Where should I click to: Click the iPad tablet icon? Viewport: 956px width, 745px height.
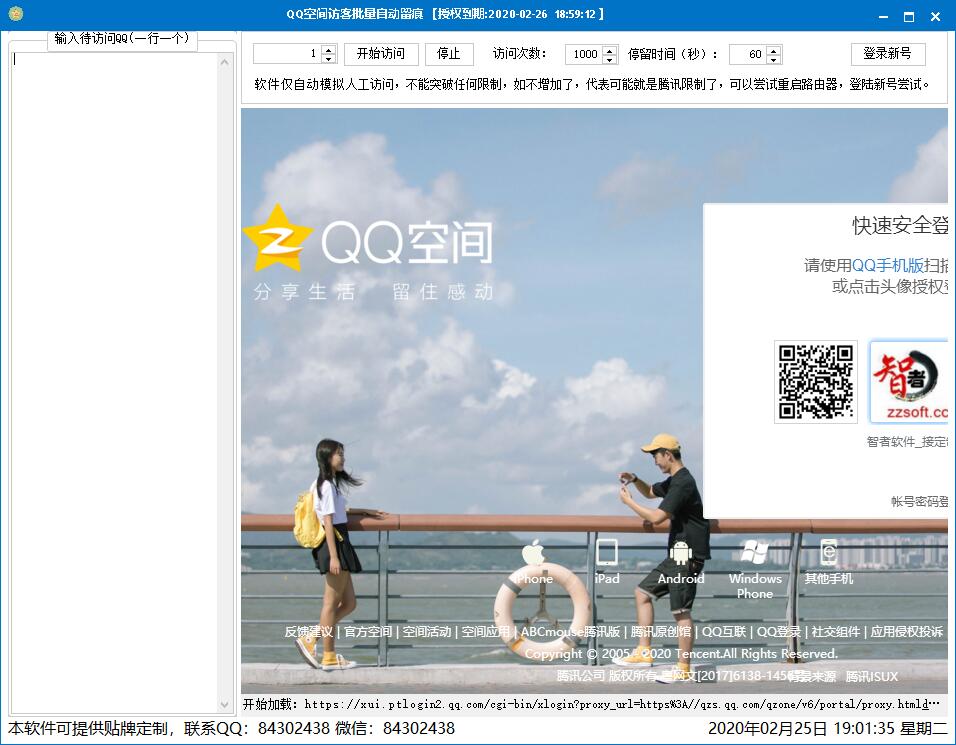pyautogui.click(x=606, y=553)
